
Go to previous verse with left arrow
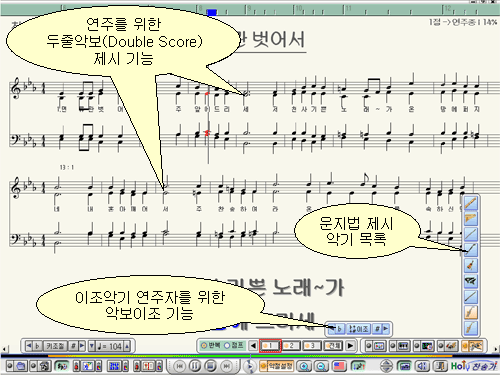[253, 346]
